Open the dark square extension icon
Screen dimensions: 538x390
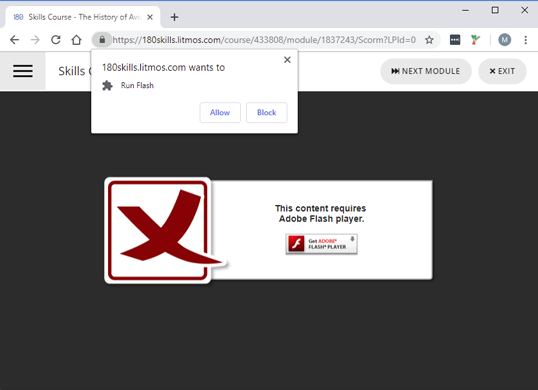[x=455, y=40]
